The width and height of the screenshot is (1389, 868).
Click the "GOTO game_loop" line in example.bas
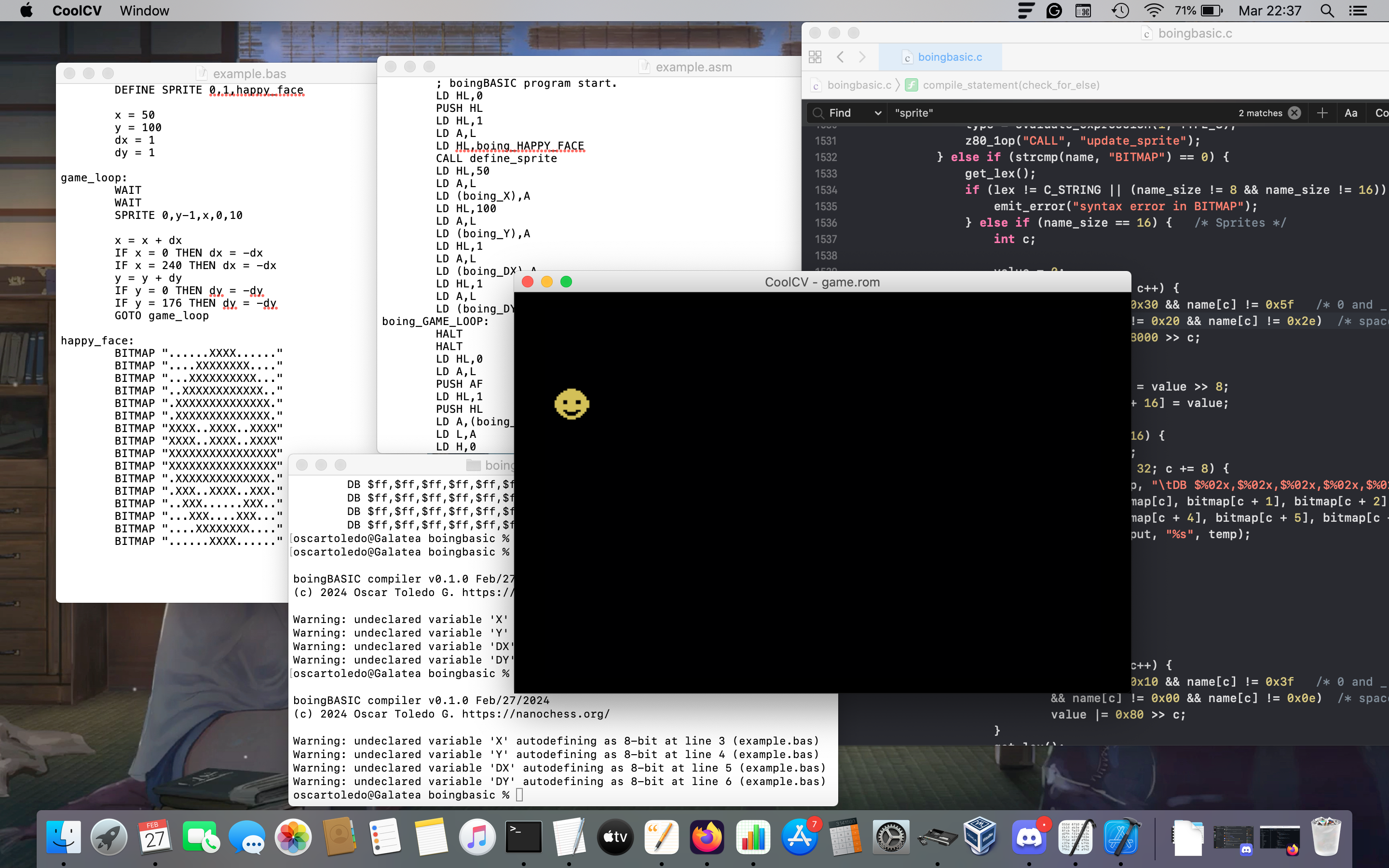pyautogui.click(x=161, y=316)
